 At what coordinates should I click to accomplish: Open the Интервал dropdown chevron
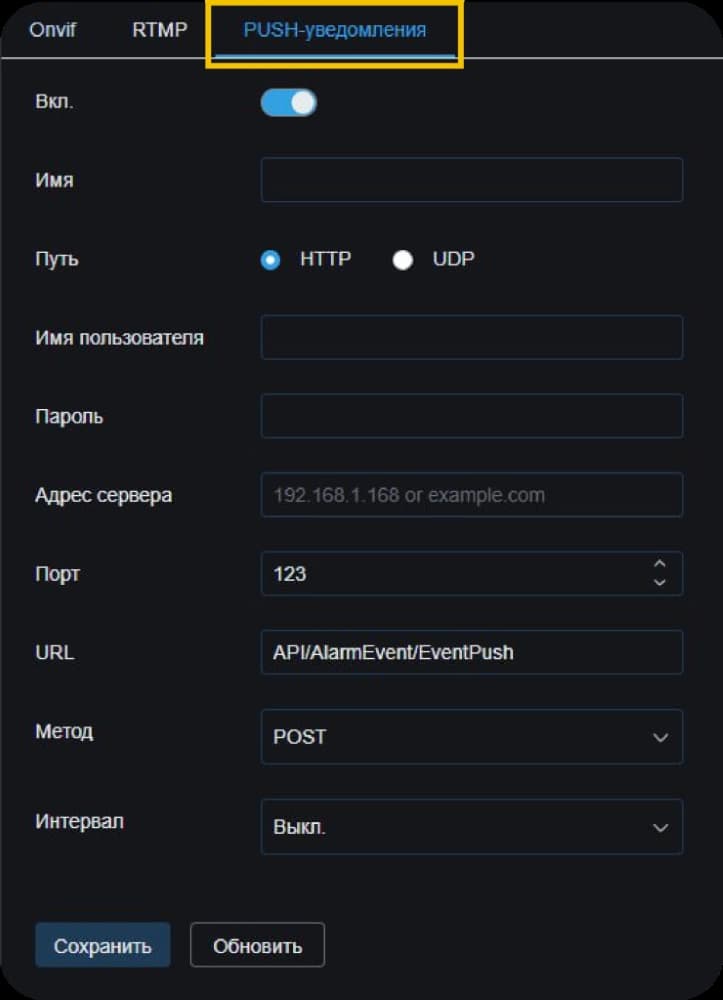pos(661,827)
